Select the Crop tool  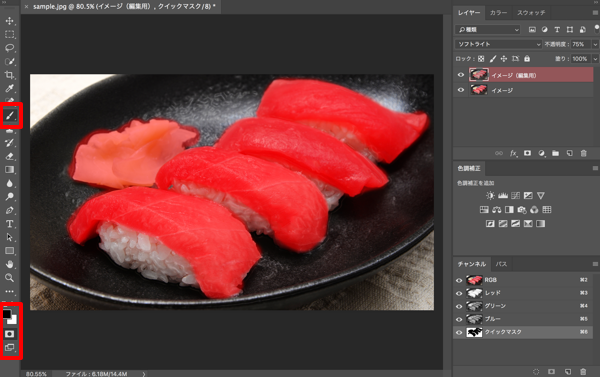[10, 75]
